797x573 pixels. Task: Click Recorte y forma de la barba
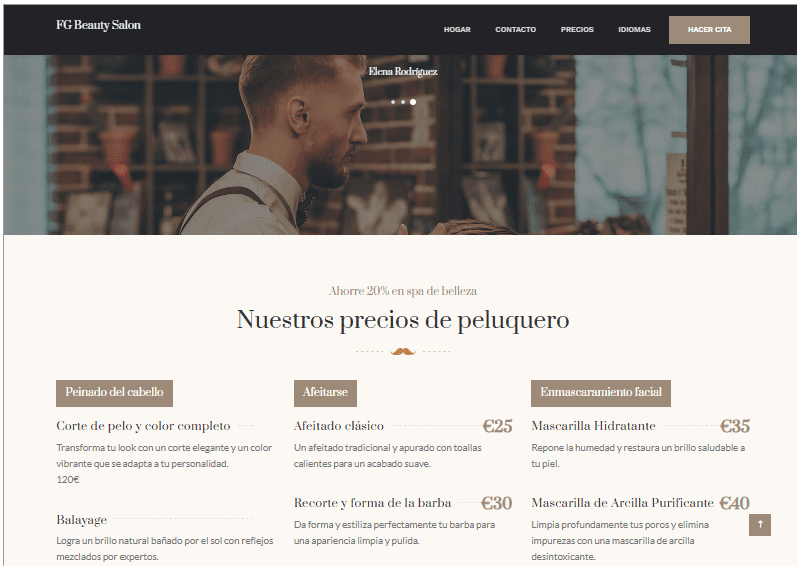373,503
